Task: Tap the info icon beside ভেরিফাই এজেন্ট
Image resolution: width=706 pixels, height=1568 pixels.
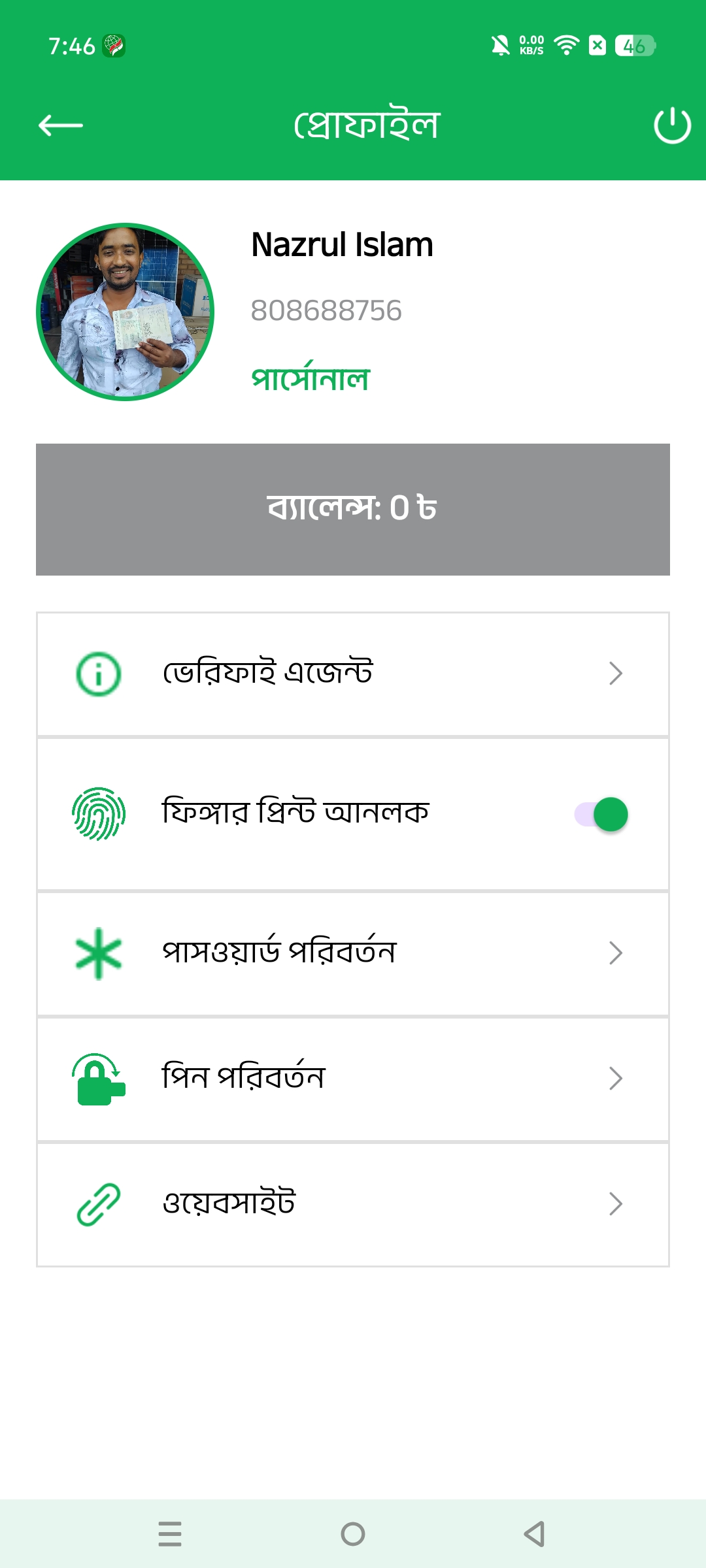Action: 99,674
